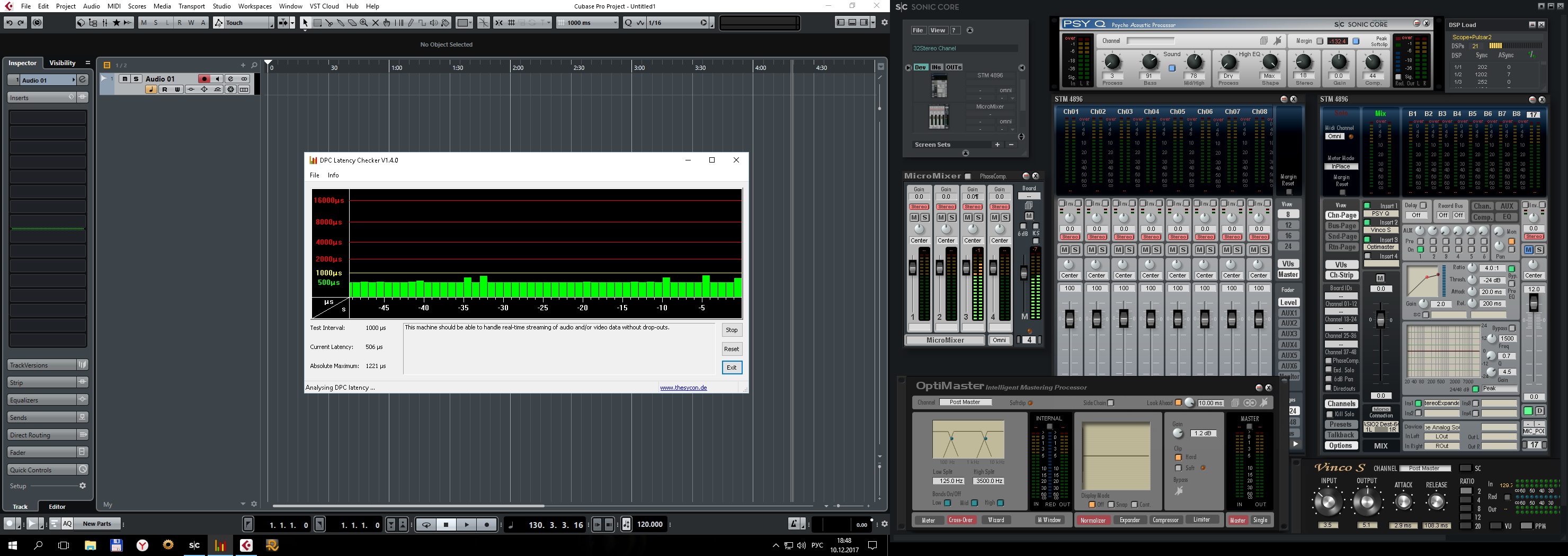
Task: Toggle monitor speaker on Audio 01 track
Action: pos(217,79)
